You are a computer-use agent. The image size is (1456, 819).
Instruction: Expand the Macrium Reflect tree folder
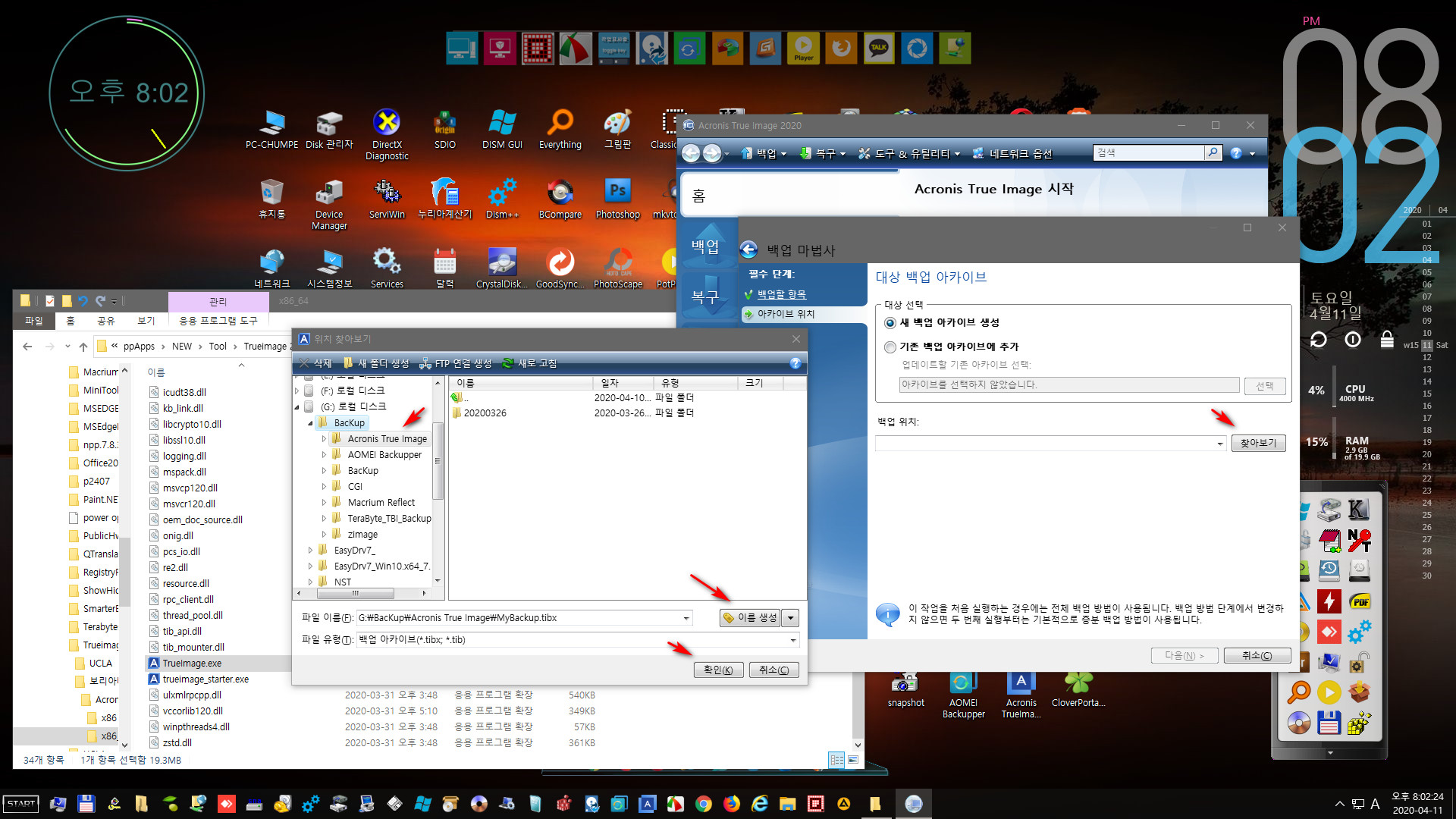(324, 503)
